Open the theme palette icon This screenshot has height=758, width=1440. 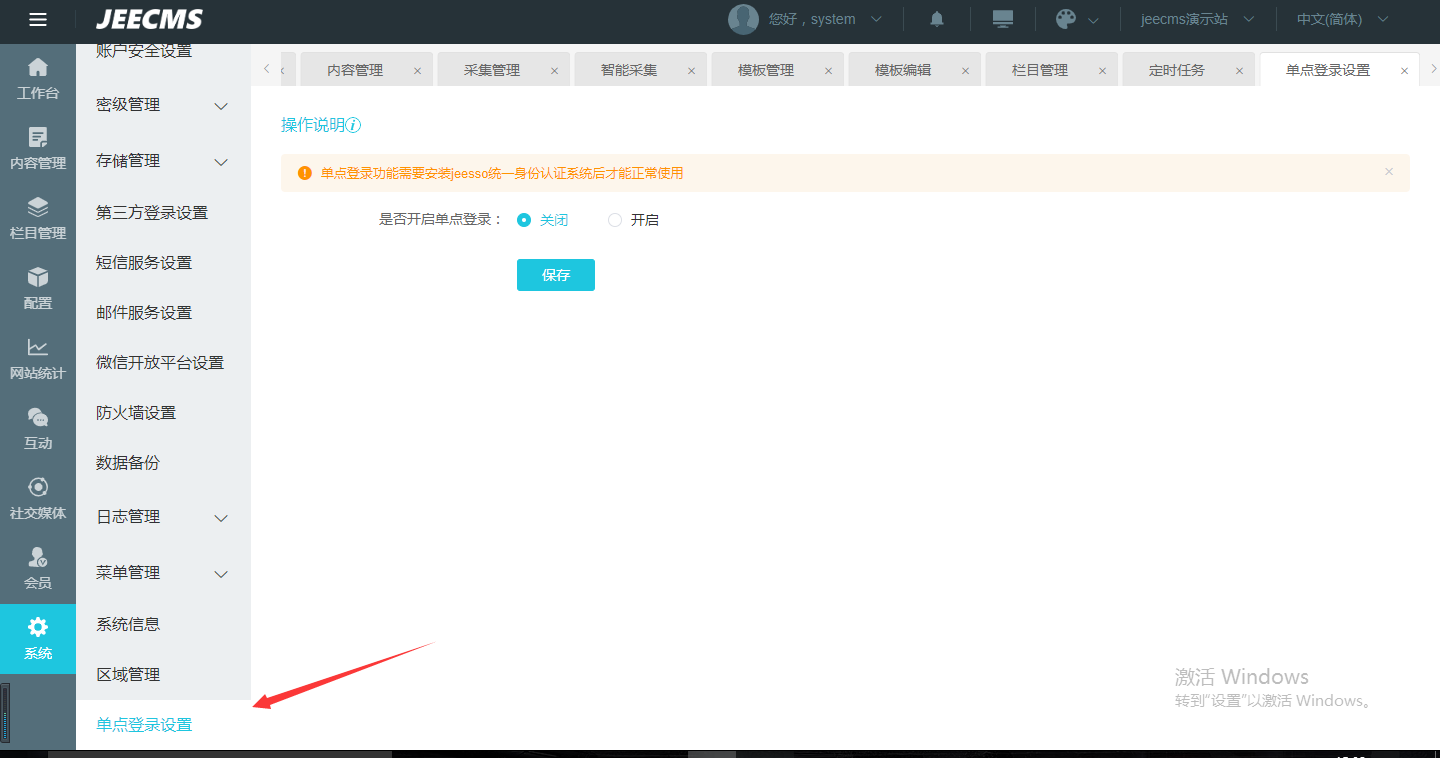[1066, 19]
